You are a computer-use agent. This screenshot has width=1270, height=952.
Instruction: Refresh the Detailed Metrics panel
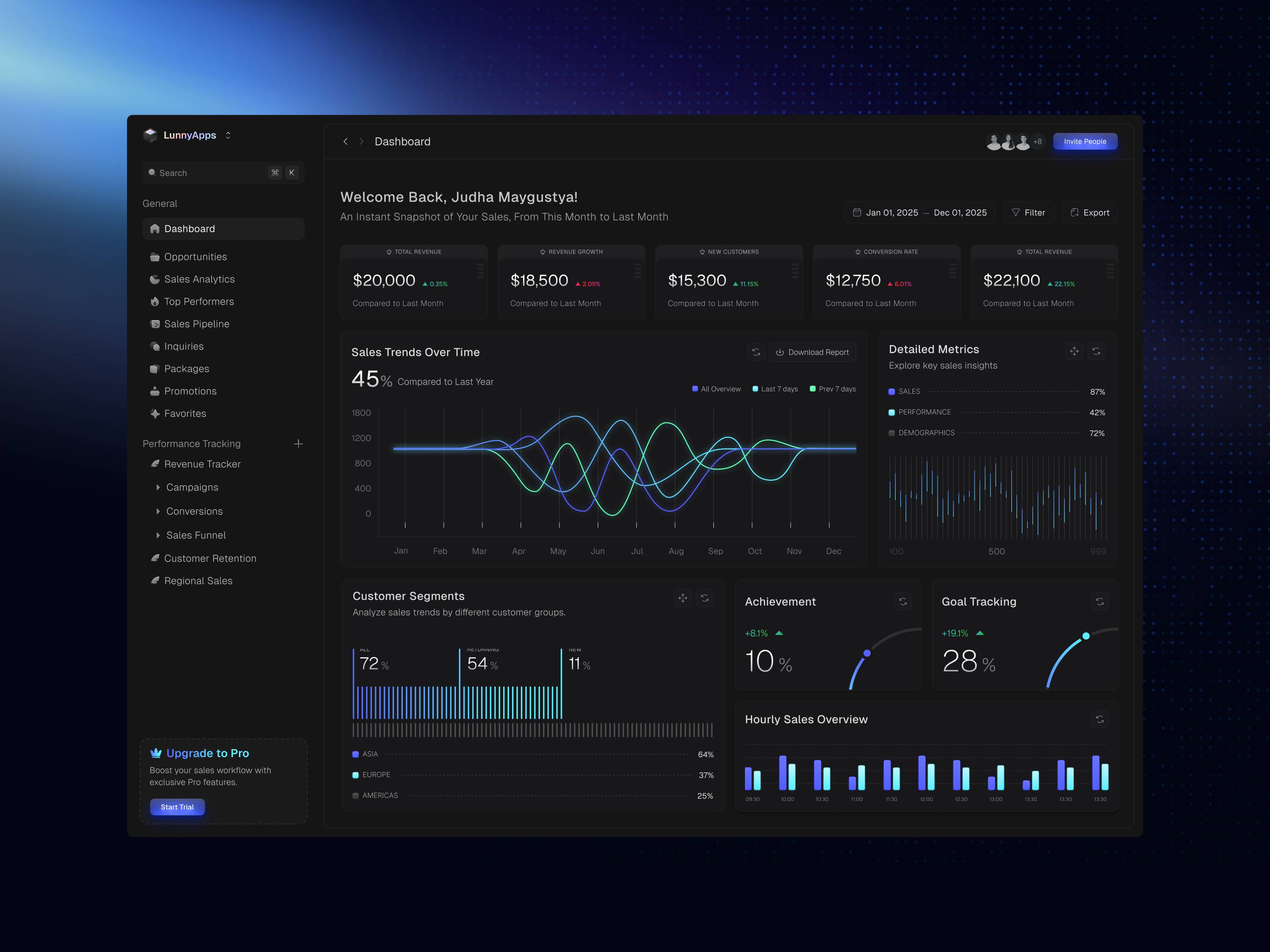(x=1096, y=351)
